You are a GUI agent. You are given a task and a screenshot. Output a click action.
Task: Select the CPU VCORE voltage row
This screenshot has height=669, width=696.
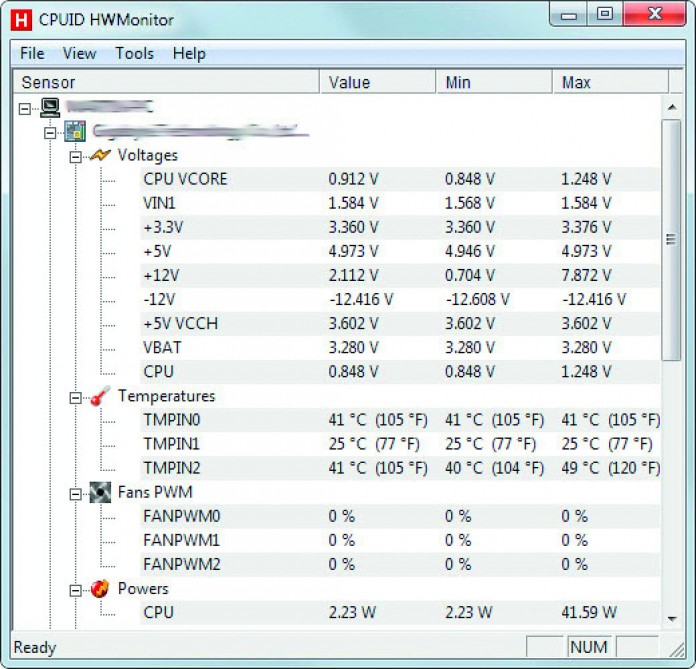[185, 179]
